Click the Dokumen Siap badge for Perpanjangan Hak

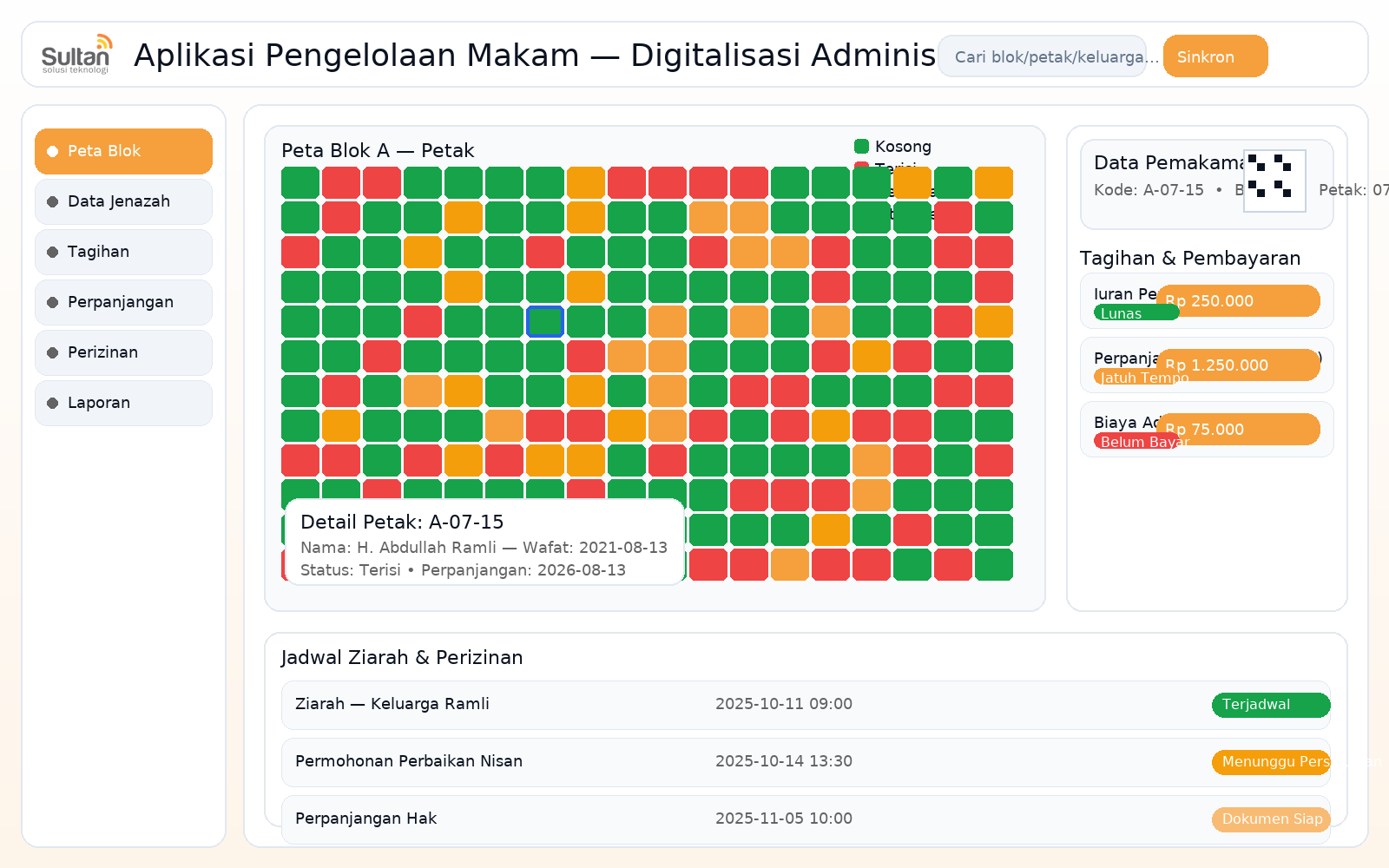(x=1271, y=819)
